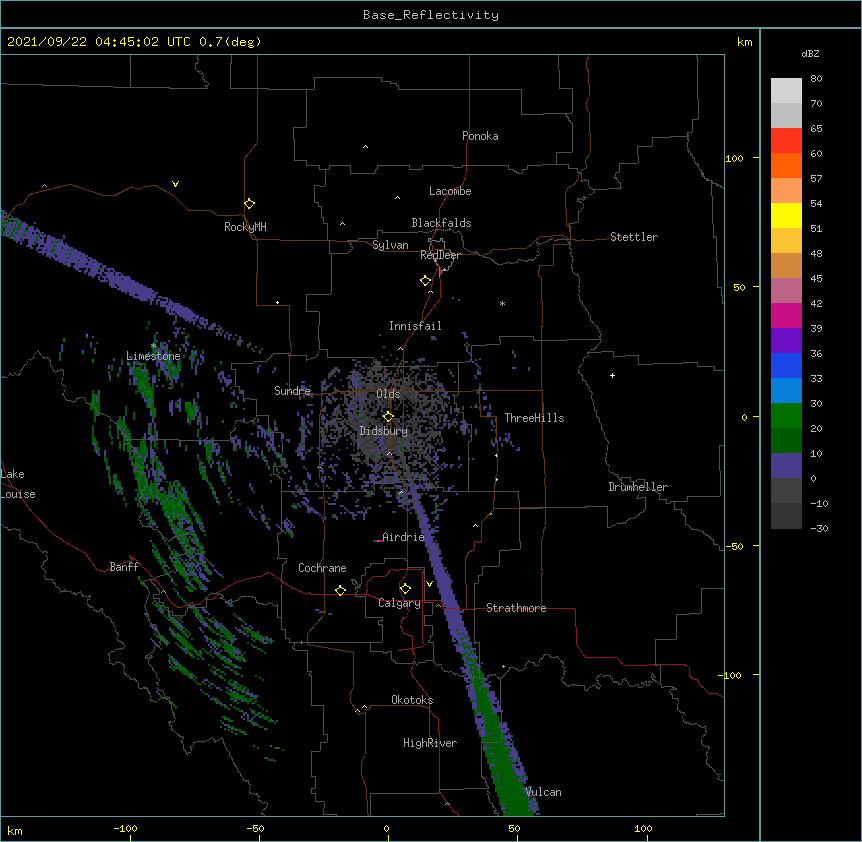Pick the red 60–65 dBZ legend swatch
This screenshot has width=862, height=842.
click(786, 141)
